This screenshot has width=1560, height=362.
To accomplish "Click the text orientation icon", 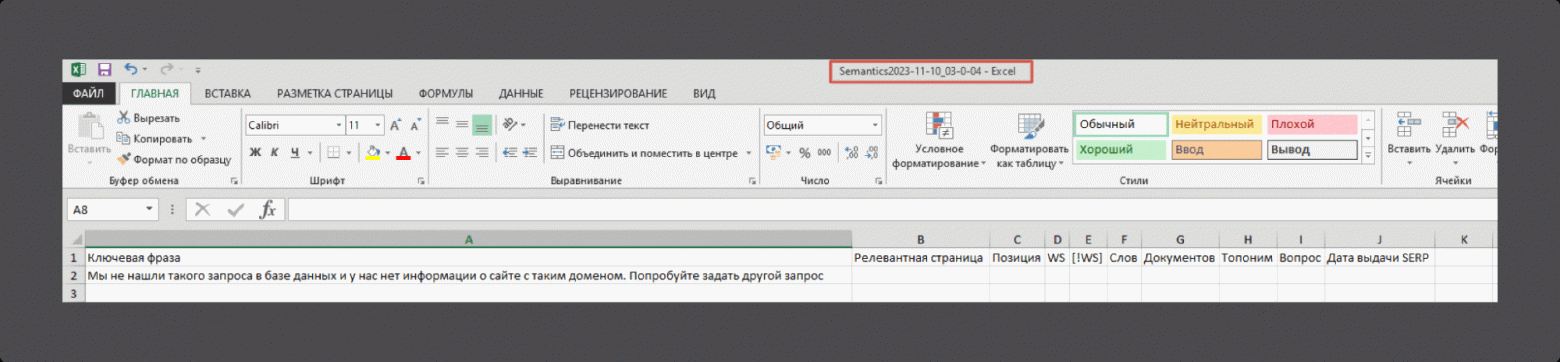I will pyautogui.click(x=511, y=125).
